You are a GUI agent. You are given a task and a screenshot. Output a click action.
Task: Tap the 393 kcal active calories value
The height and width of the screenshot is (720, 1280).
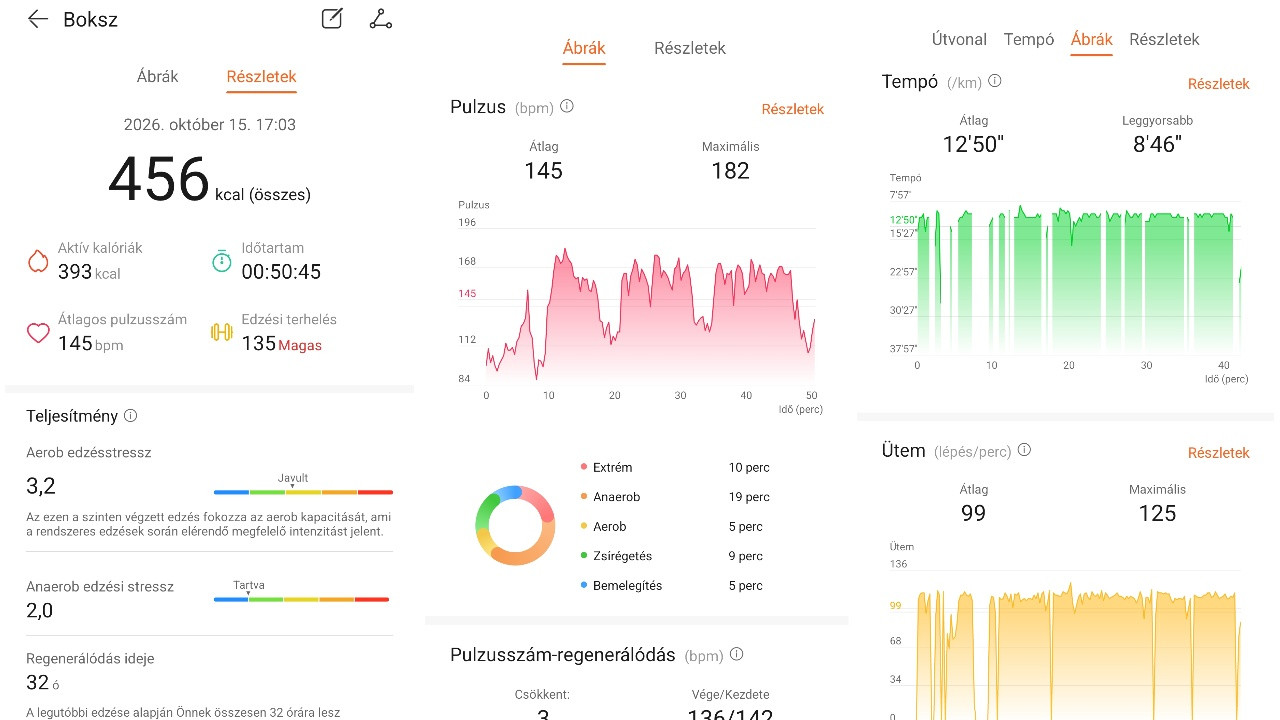pyautogui.click(x=89, y=272)
